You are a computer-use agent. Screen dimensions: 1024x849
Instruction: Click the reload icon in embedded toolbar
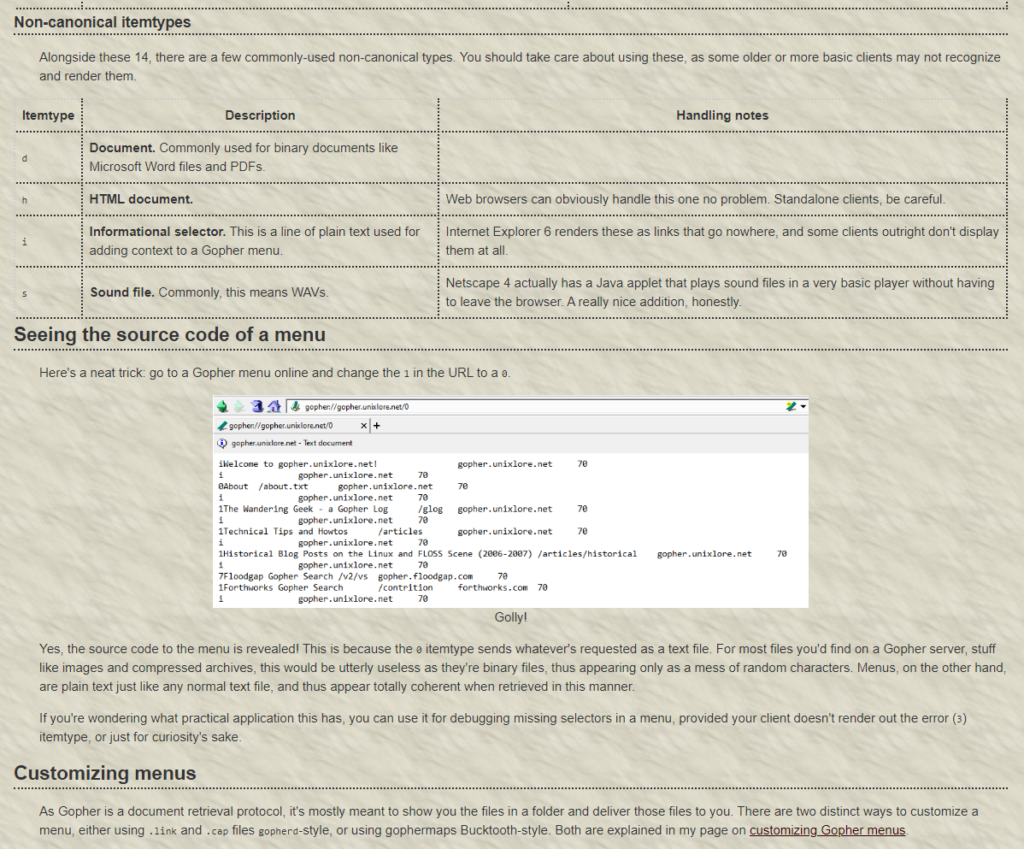[256, 407]
